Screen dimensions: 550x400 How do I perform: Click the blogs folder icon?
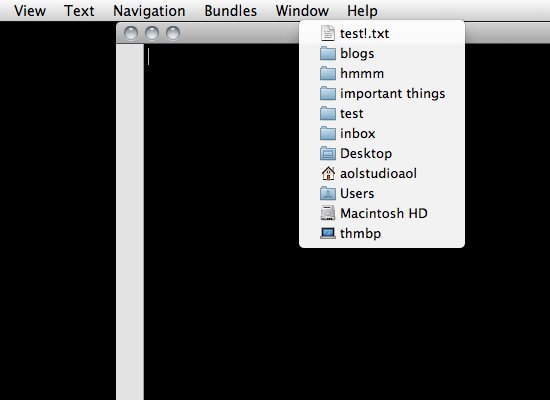328,53
